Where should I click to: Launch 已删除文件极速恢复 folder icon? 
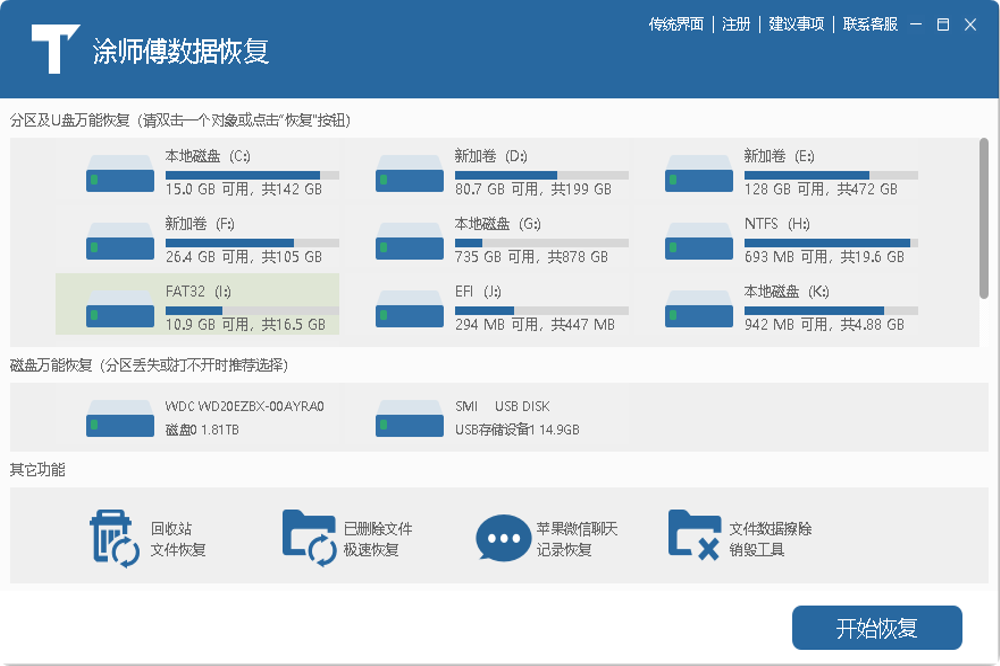(x=308, y=538)
